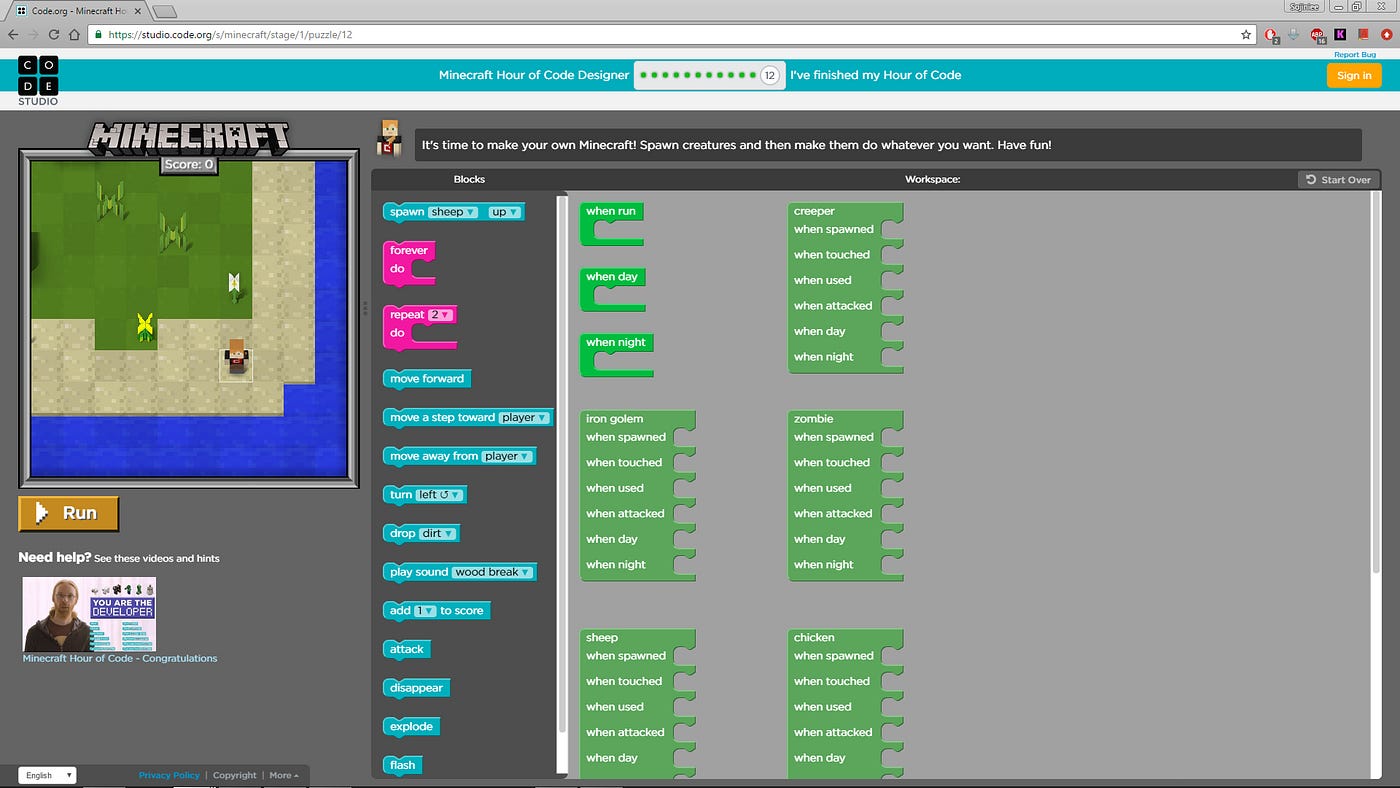Open the wood break sound dropdown
The image size is (1400, 788).
(492, 572)
